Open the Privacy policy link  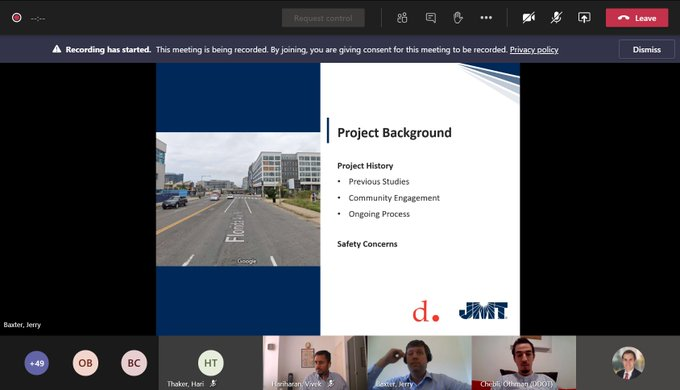[534, 49]
